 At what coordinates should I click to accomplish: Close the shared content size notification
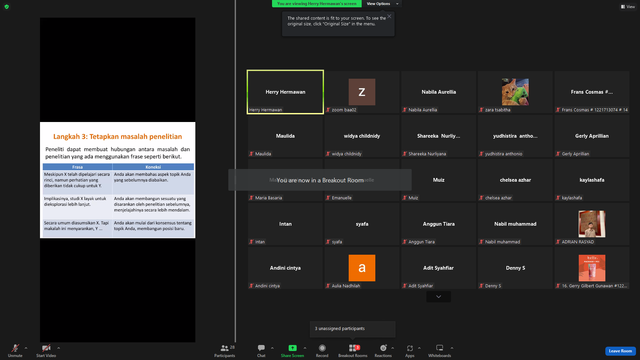pyautogui.click(x=389, y=16)
